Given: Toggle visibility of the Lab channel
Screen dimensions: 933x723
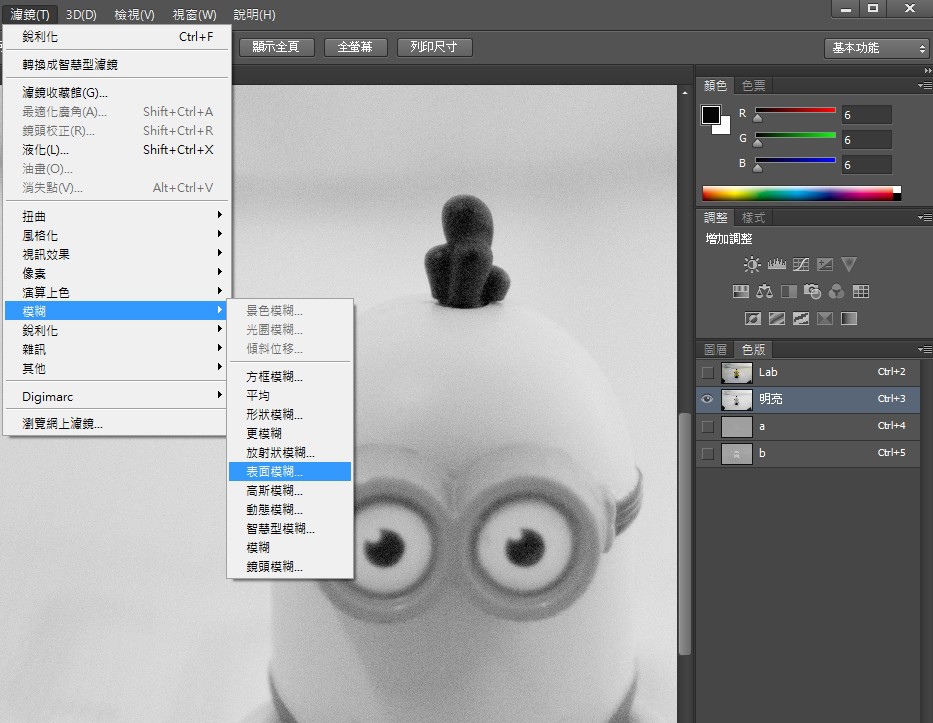Looking at the screenshot, I should pyautogui.click(x=707, y=373).
